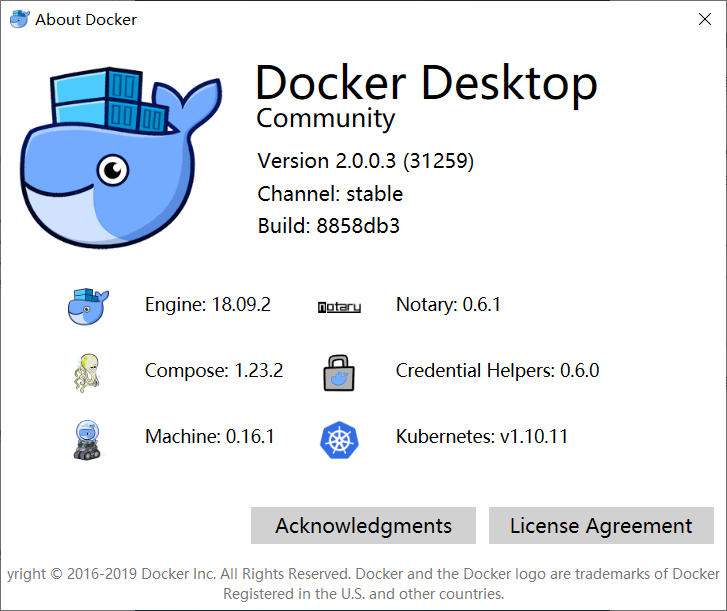
Task: Click the 'Kubernetes: v1.10.11' text
Action: (482, 436)
